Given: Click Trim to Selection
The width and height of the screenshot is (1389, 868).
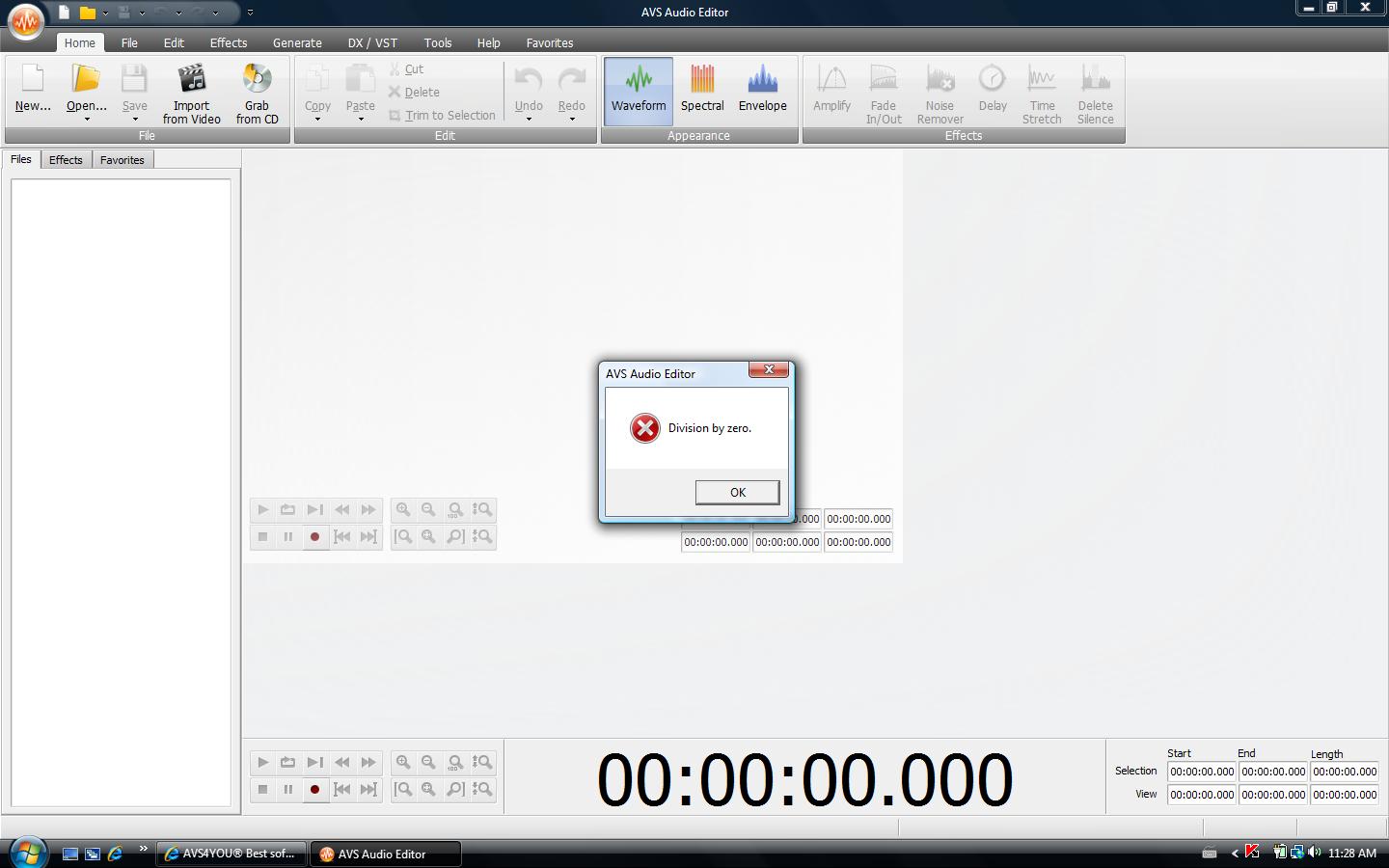Looking at the screenshot, I should (x=442, y=116).
